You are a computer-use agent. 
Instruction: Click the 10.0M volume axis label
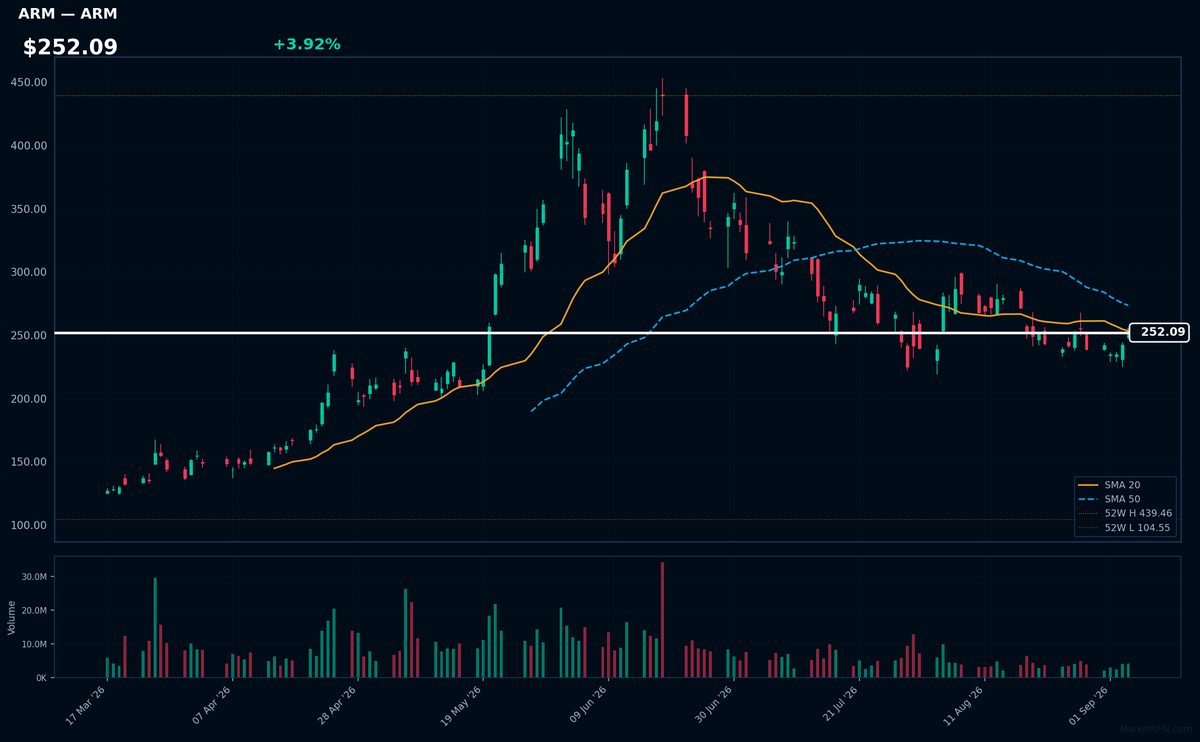click(34, 644)
